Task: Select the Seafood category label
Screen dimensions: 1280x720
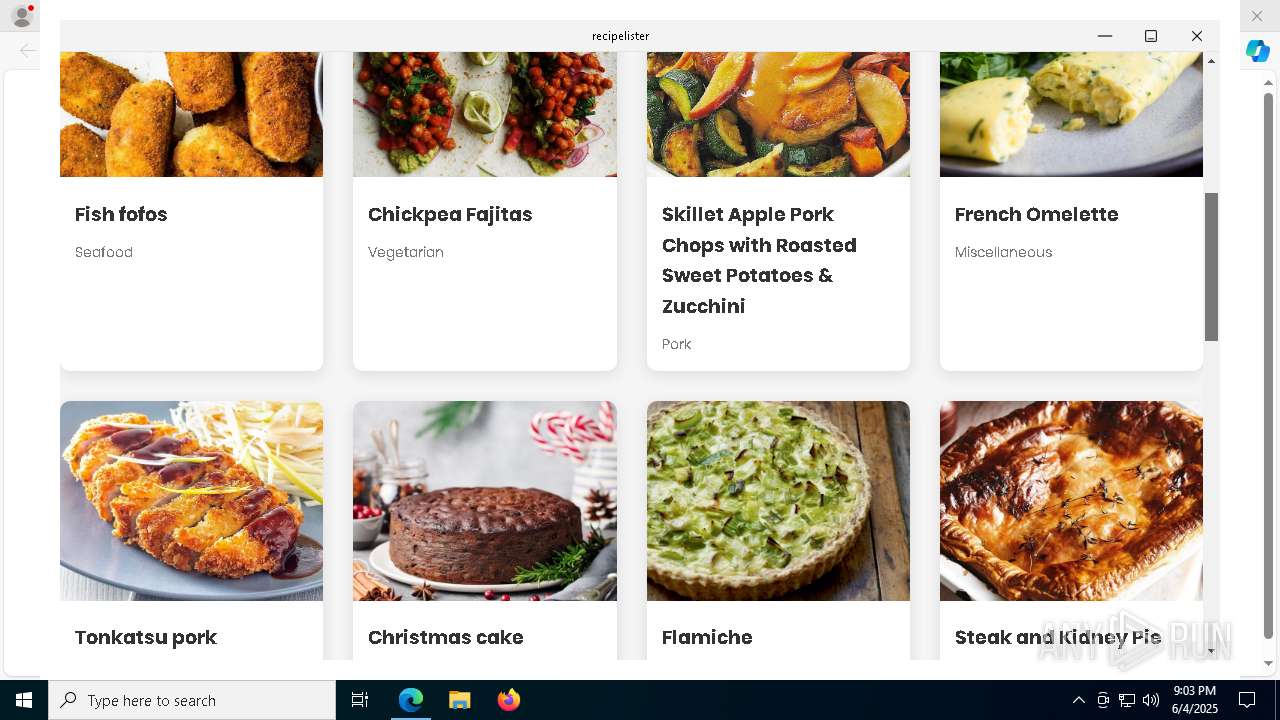Action: click(x=104, y=252)
